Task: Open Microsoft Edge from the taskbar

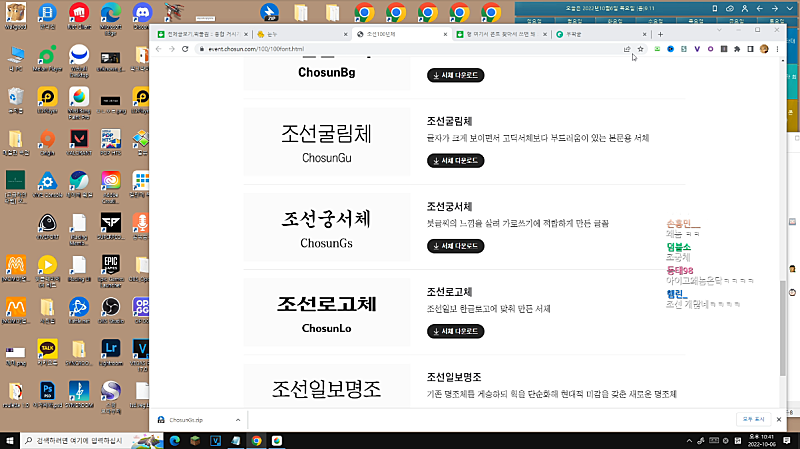Action: pos(174,440)
